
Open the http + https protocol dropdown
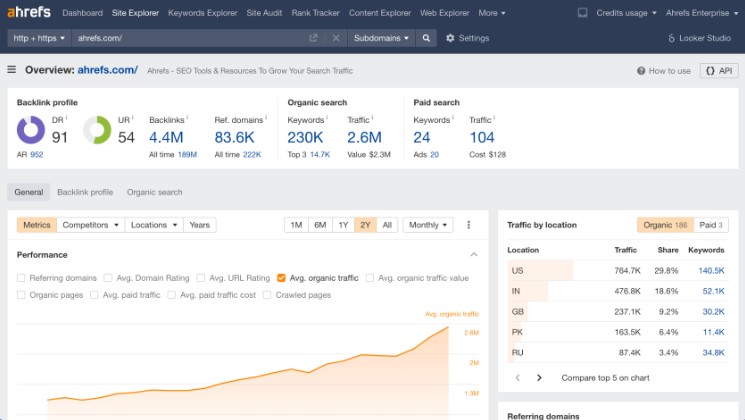[x=39, y=38]
